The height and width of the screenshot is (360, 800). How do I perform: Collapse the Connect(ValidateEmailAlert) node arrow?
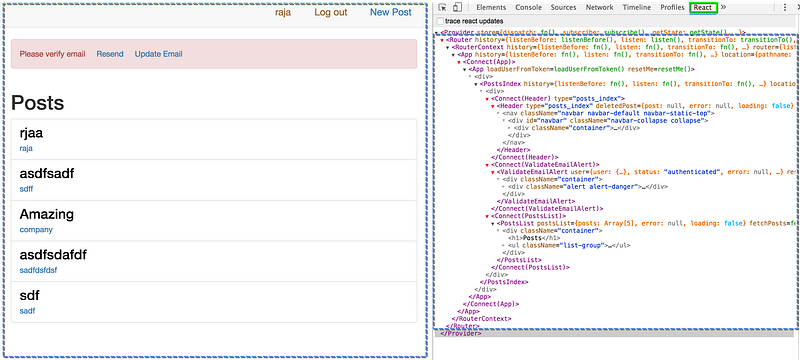click(x=487, y=165)
